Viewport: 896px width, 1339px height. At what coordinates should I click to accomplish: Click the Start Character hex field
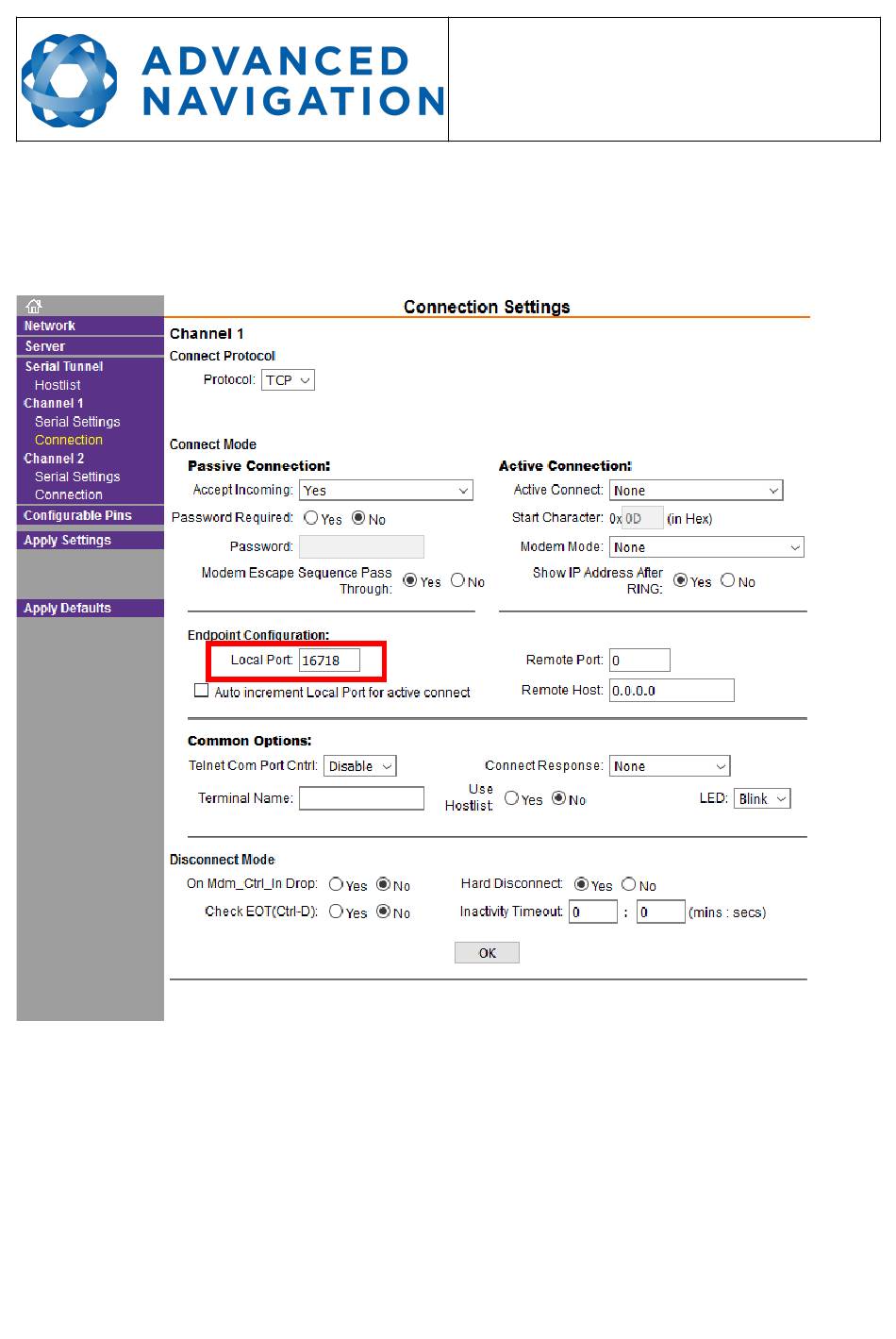[x=642, y=518]
